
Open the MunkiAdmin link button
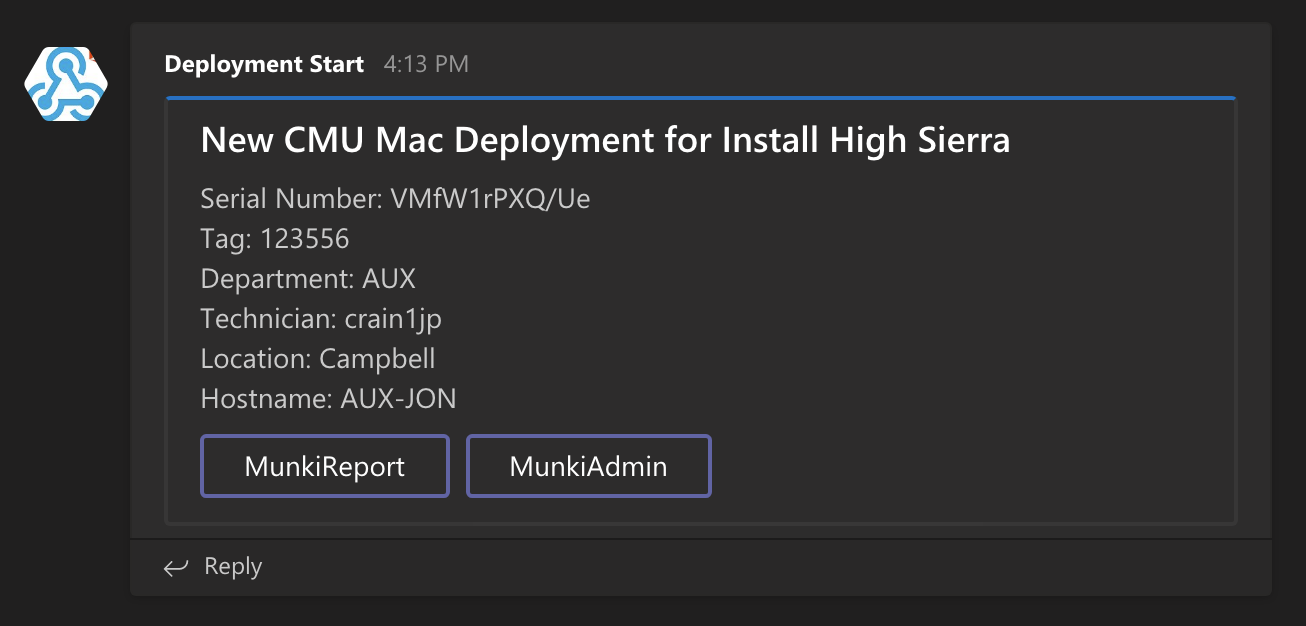click(x=588, y=466)
